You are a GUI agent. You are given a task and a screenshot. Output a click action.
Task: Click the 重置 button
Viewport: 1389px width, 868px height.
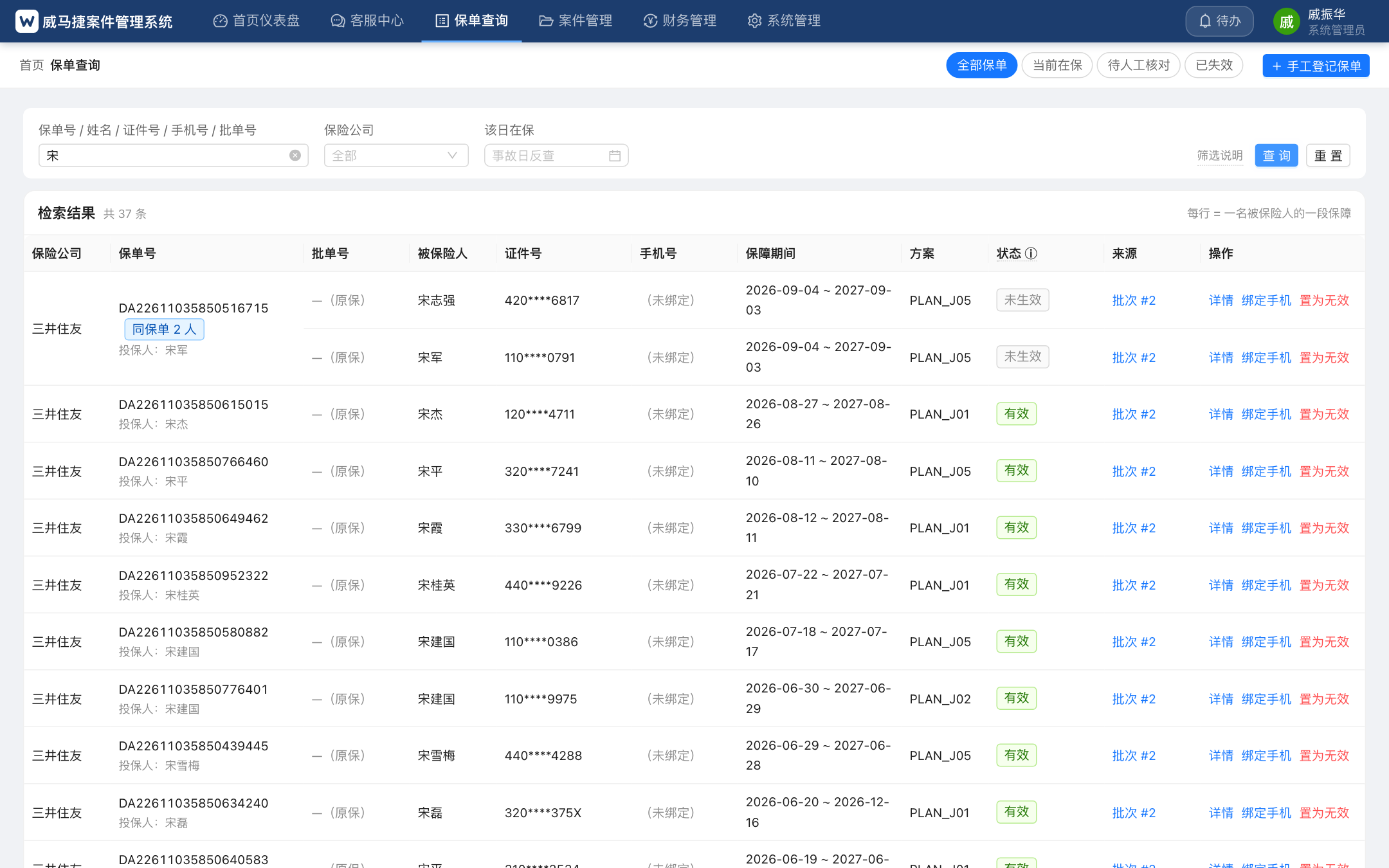tap(1328, 156)
